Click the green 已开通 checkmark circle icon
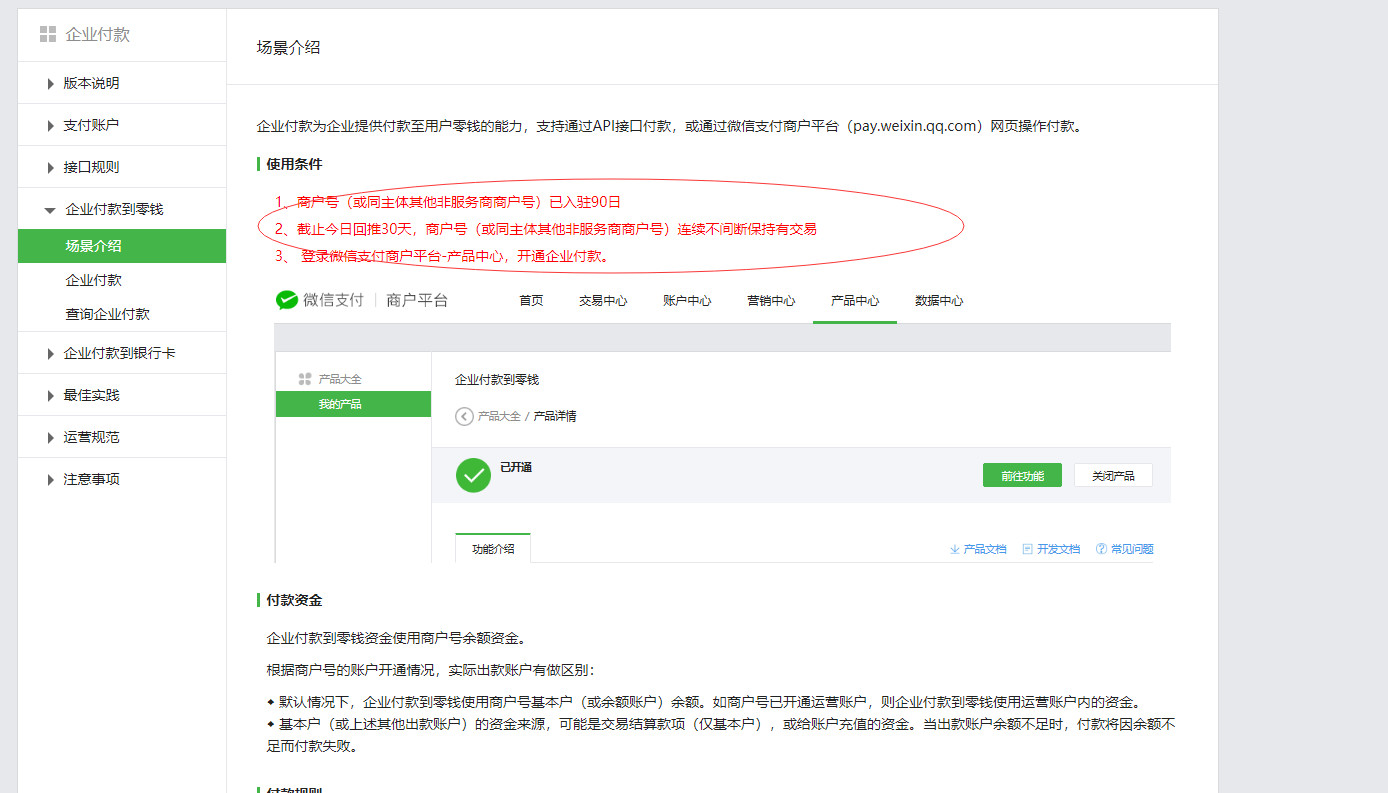The image size is (1388, 793). (x=473, y=475)
